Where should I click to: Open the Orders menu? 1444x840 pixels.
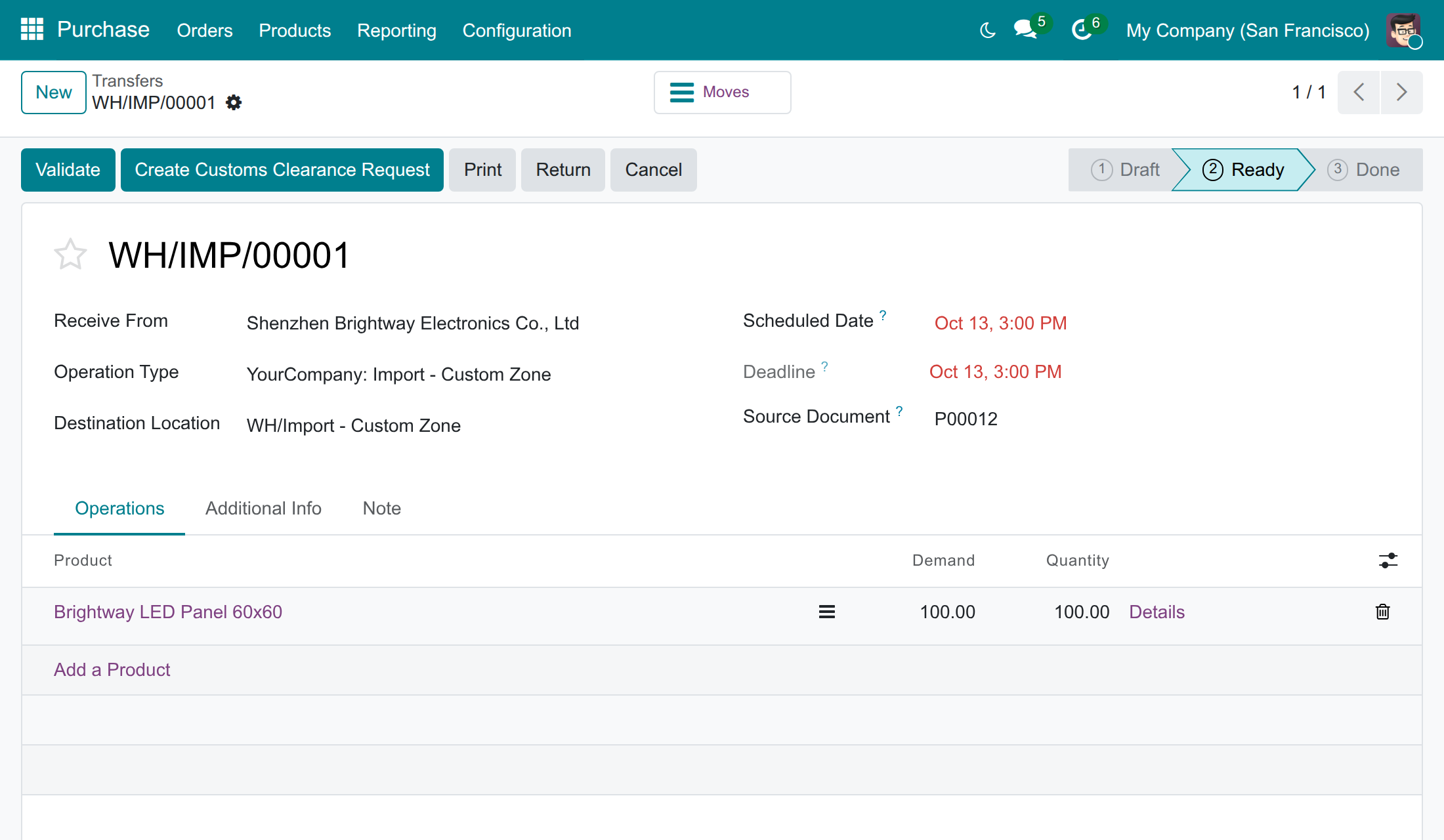coord(205,30)
